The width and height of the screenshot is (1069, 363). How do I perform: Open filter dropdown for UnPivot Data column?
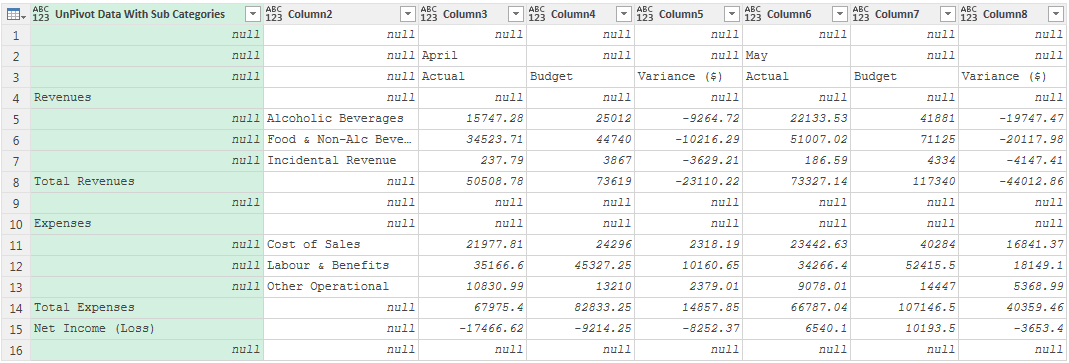pos(253,14)
